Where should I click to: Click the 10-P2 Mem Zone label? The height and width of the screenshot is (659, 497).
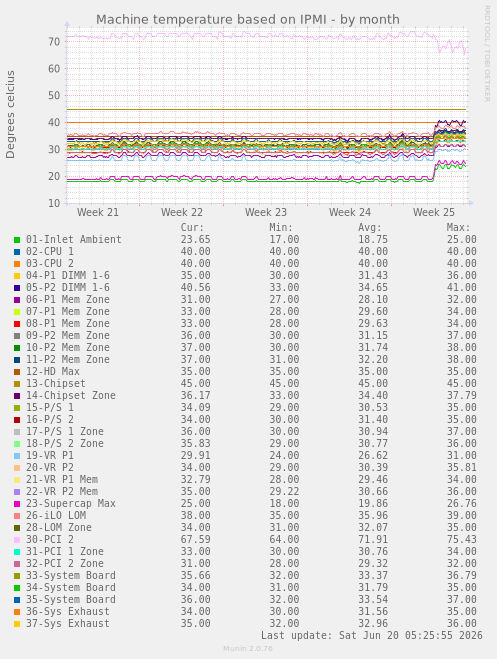pos(68,347)
